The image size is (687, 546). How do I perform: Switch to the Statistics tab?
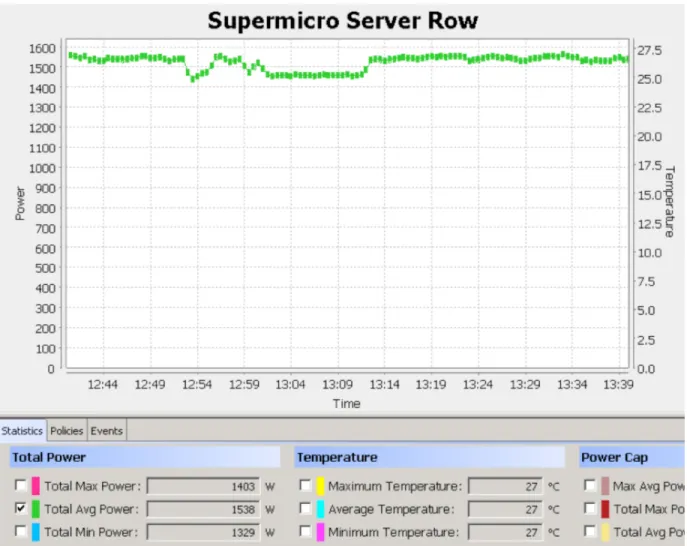22,431
